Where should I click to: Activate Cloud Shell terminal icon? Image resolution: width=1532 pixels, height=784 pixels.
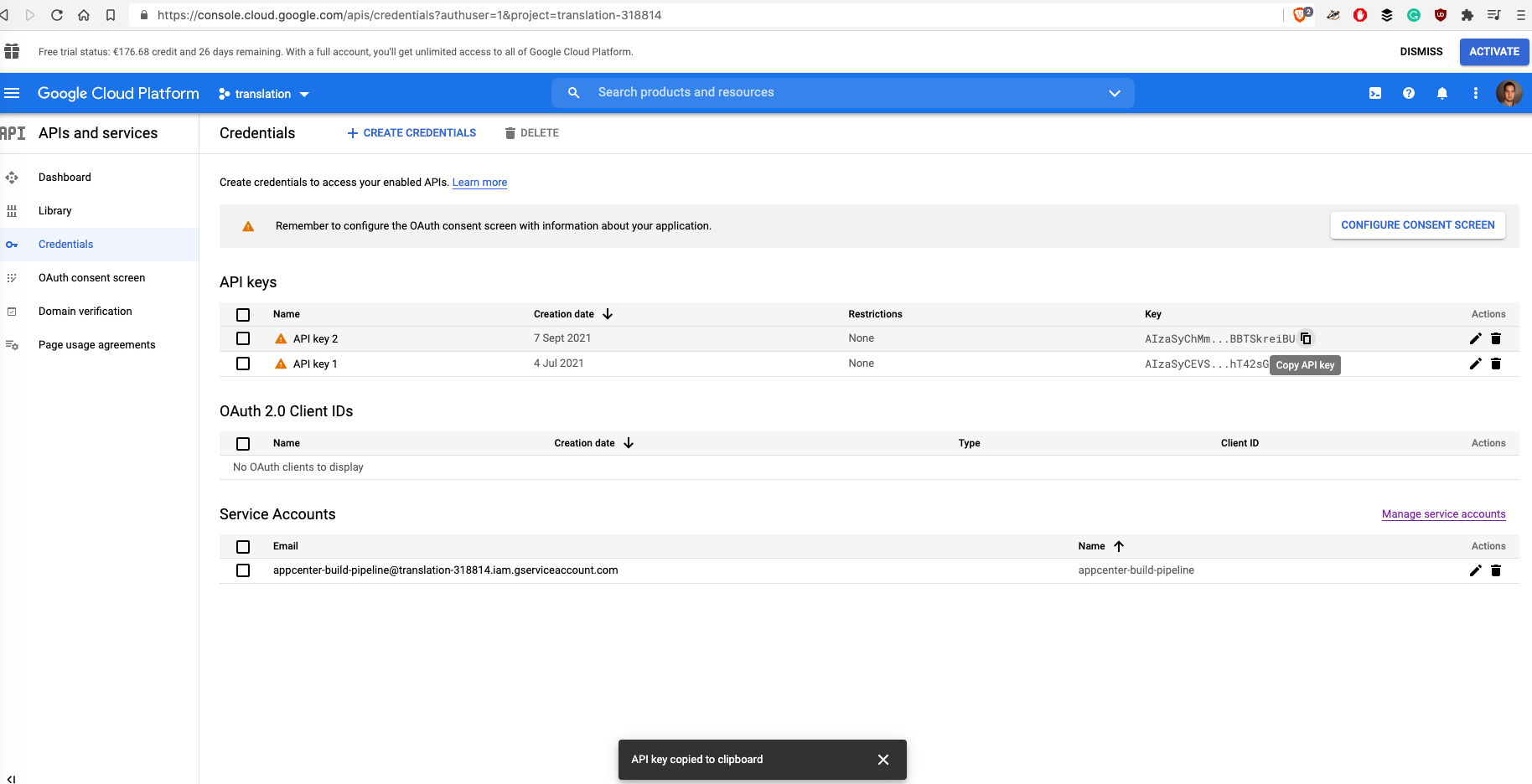tap(1375, 93)
